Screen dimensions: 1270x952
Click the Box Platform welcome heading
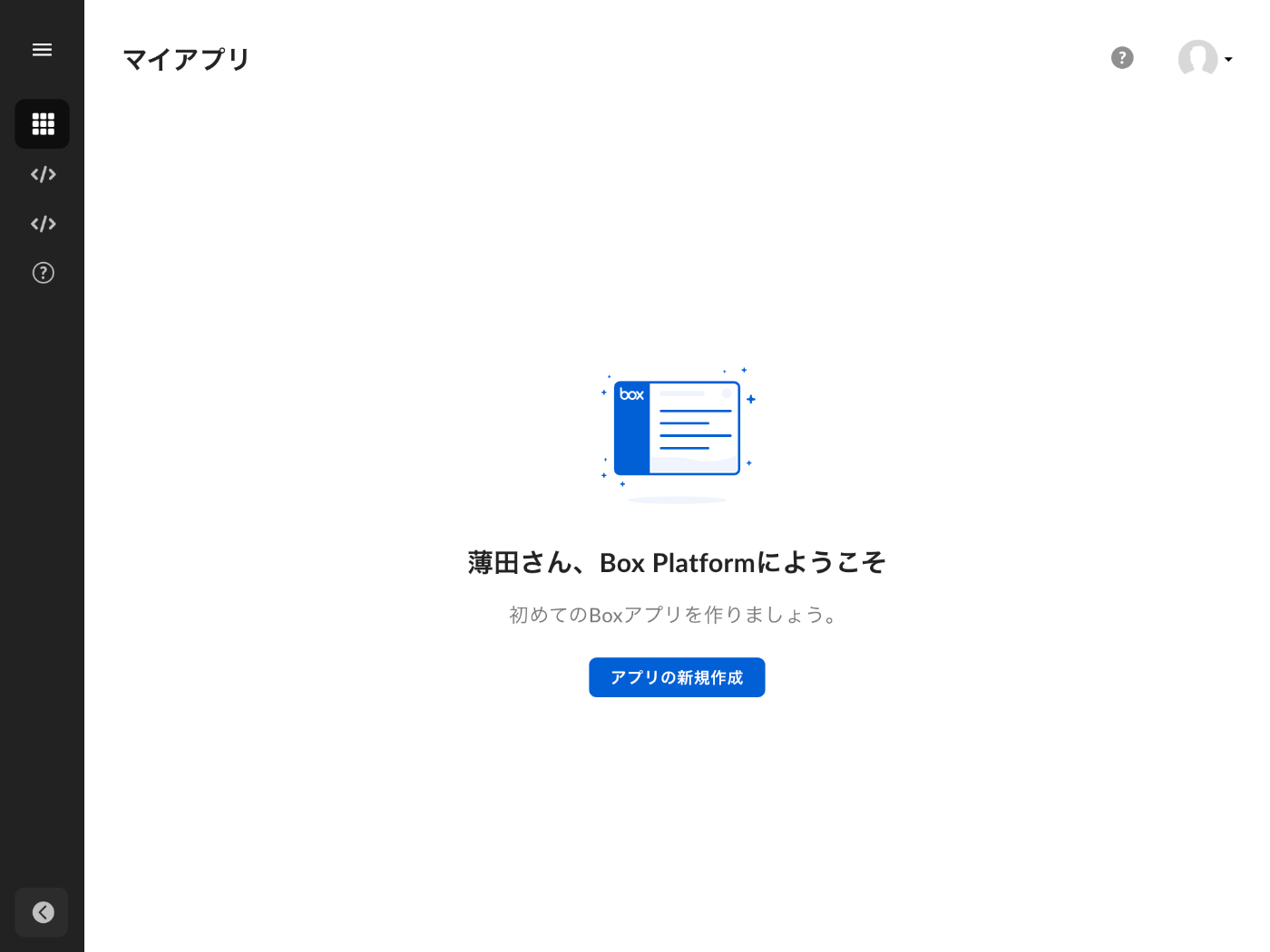tap(677, 563)
